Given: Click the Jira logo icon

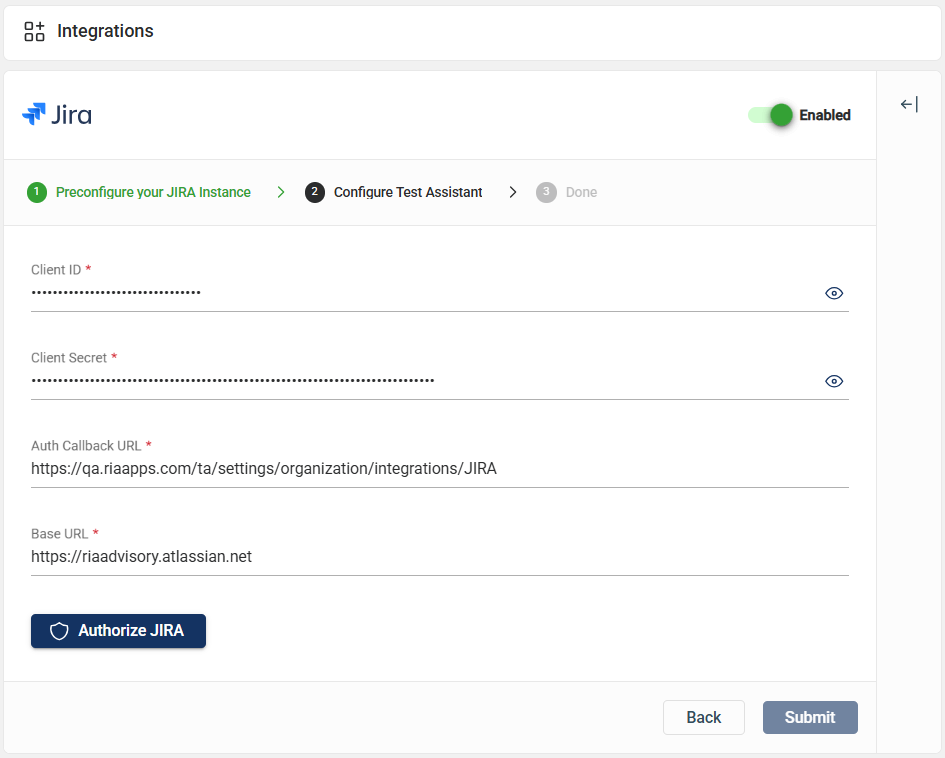Looking at the screenshot, I should point(33,115).
